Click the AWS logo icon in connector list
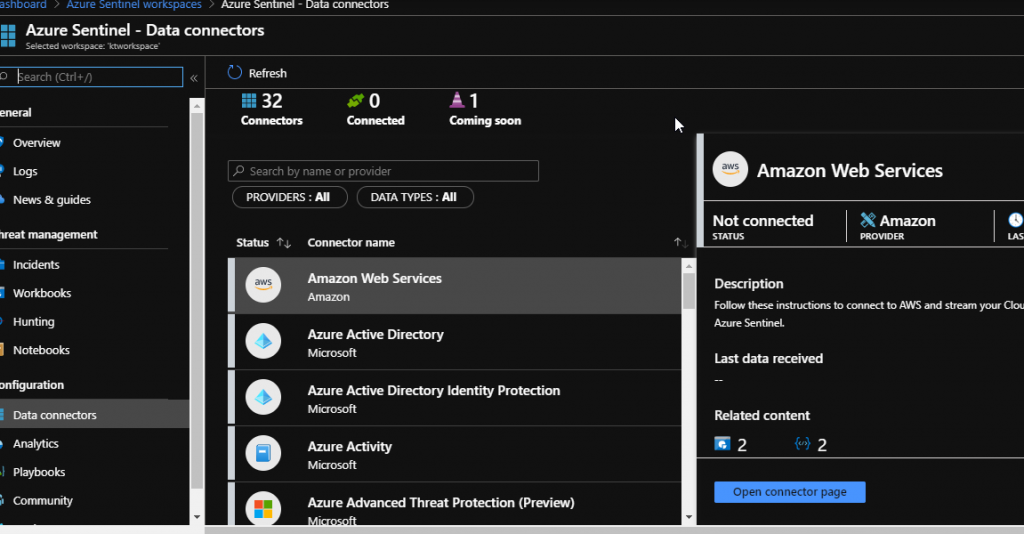This screenshot has width=1024, height=534. [263, 286]
